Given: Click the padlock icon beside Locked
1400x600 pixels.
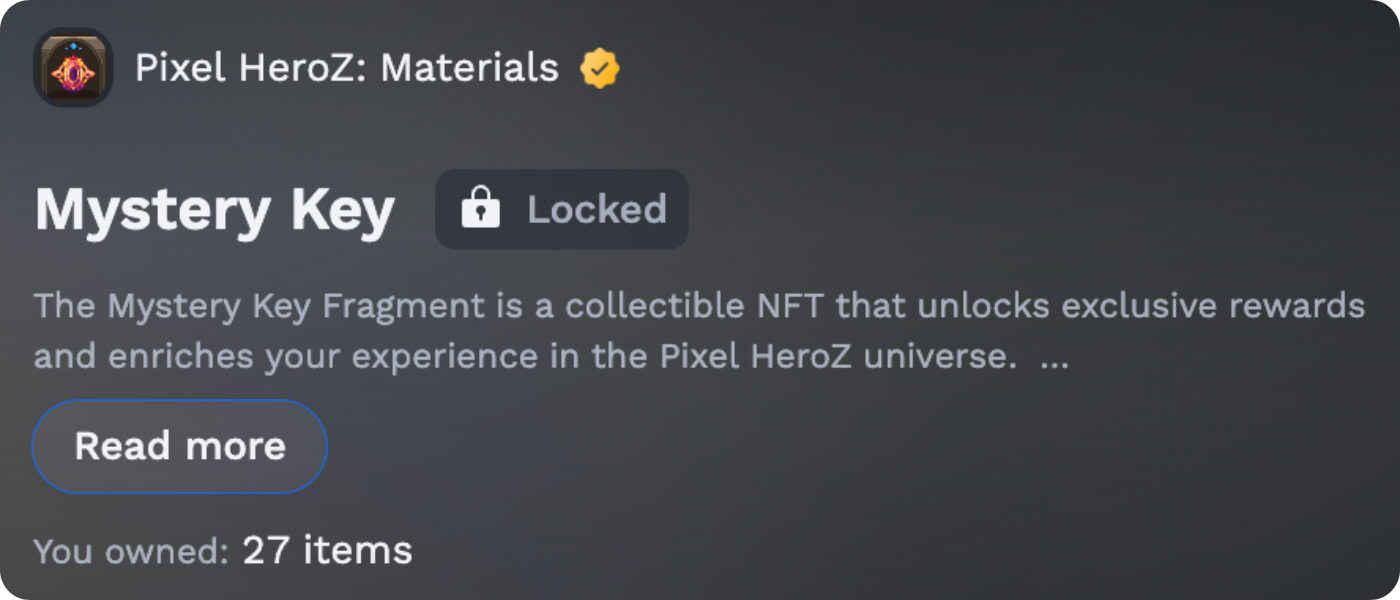Looking at the screenshot, I should (480, 209).
